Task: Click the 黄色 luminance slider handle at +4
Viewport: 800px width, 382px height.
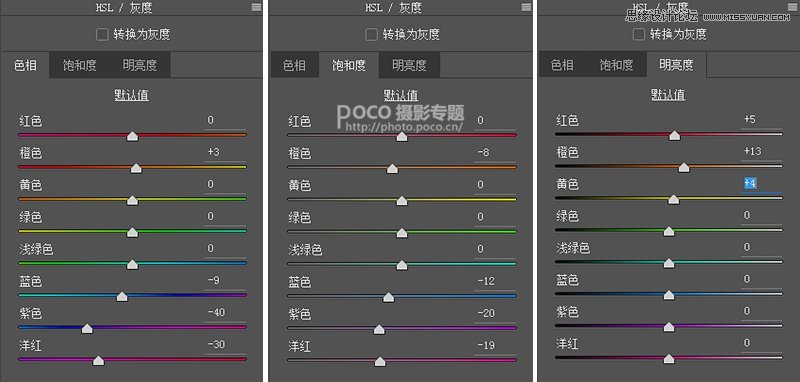Action: [x=673, y=199]
